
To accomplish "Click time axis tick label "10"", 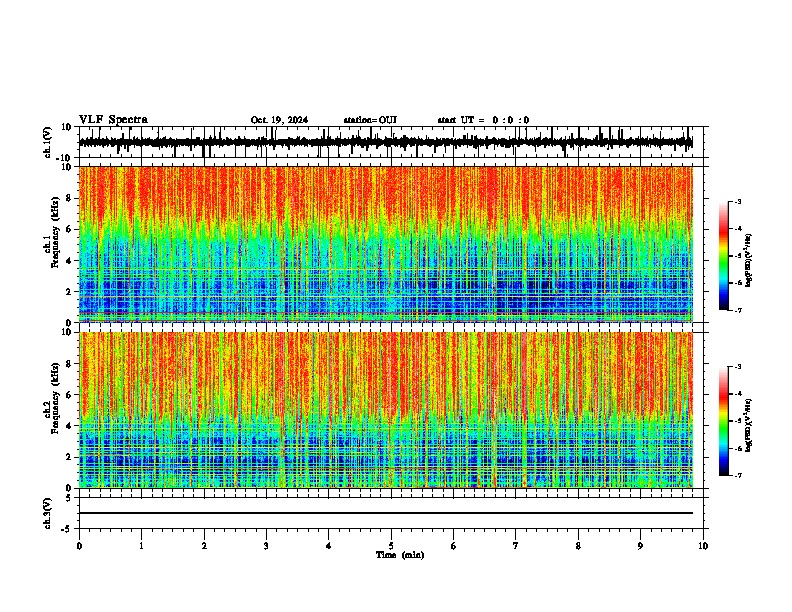I will pos(703,546).
